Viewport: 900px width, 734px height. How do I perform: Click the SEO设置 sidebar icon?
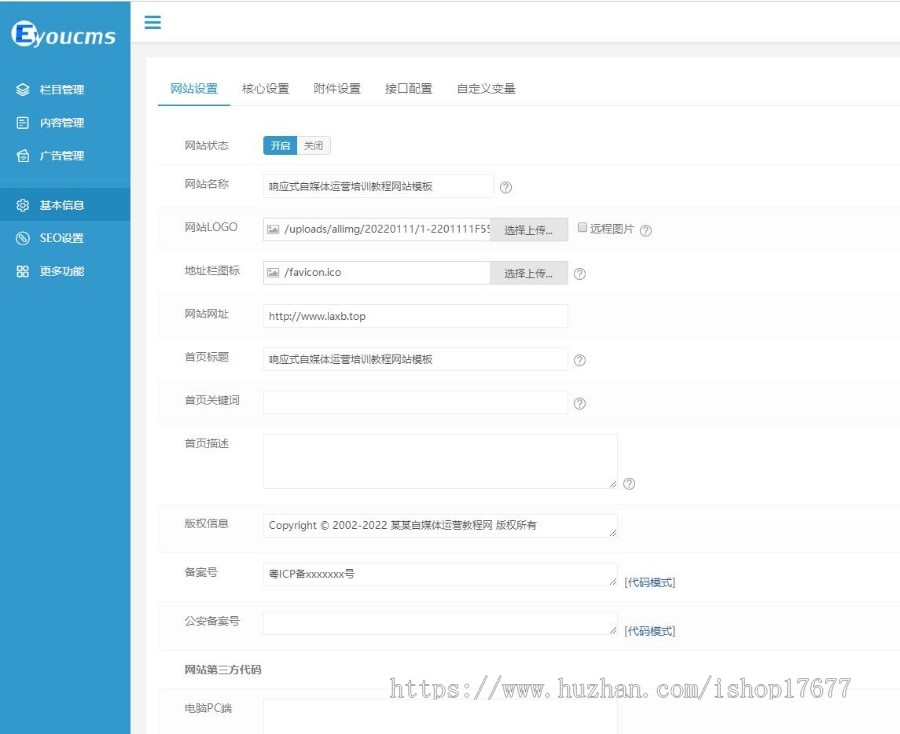click(x=22, y=238)
